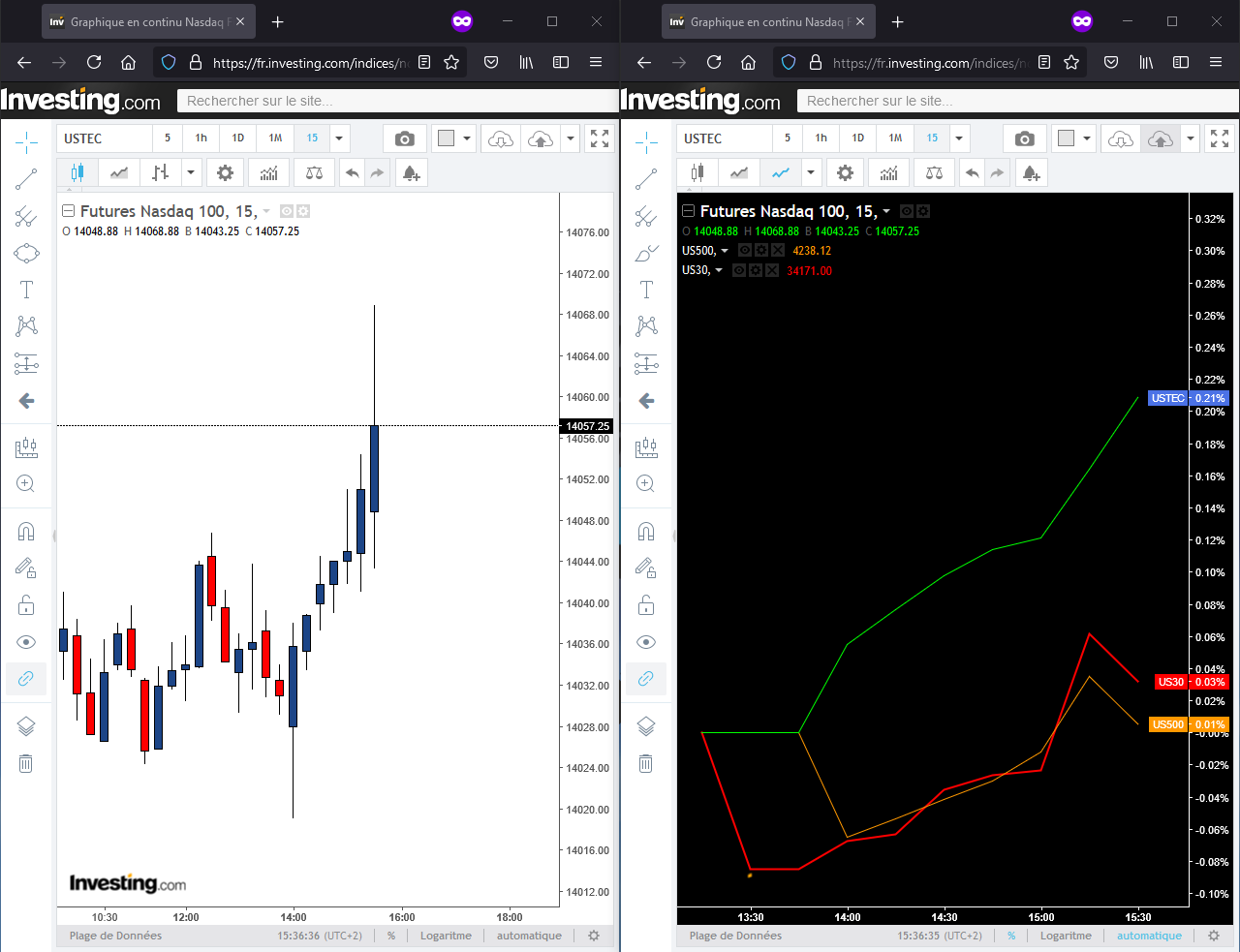Select the 1D interval in left window

point(238,138)
